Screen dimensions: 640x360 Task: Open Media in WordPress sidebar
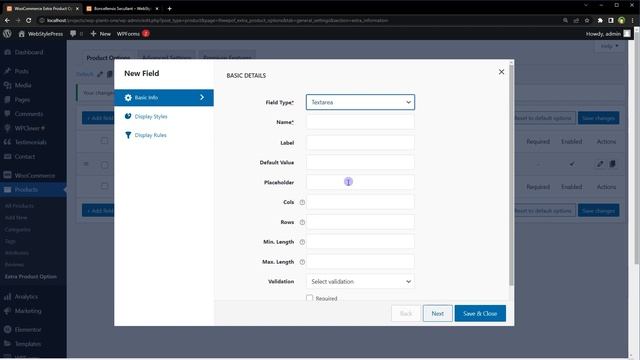pyautogui.click(x=23, y=85)
